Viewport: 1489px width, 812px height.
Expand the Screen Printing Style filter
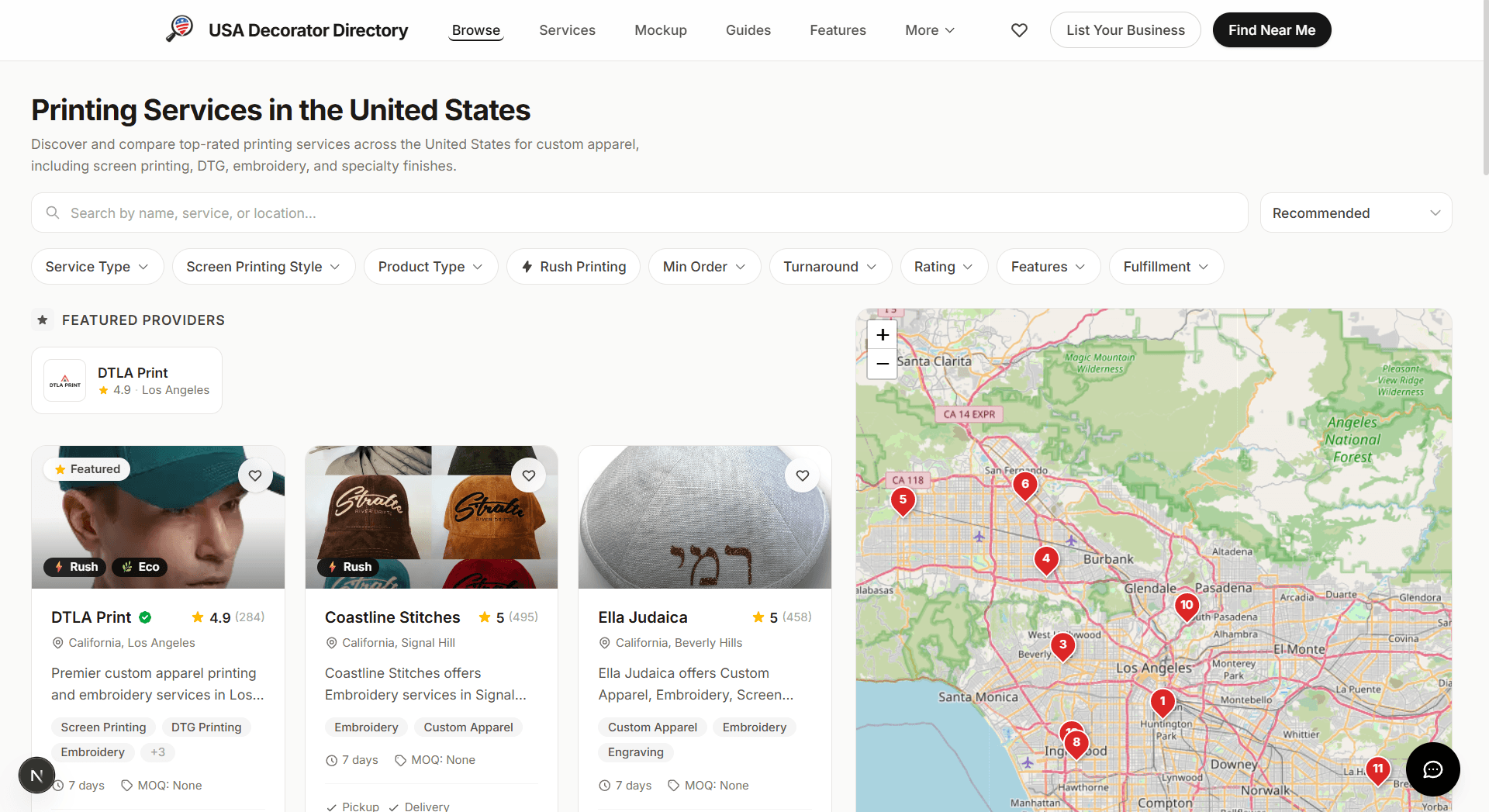click(264, 267)
